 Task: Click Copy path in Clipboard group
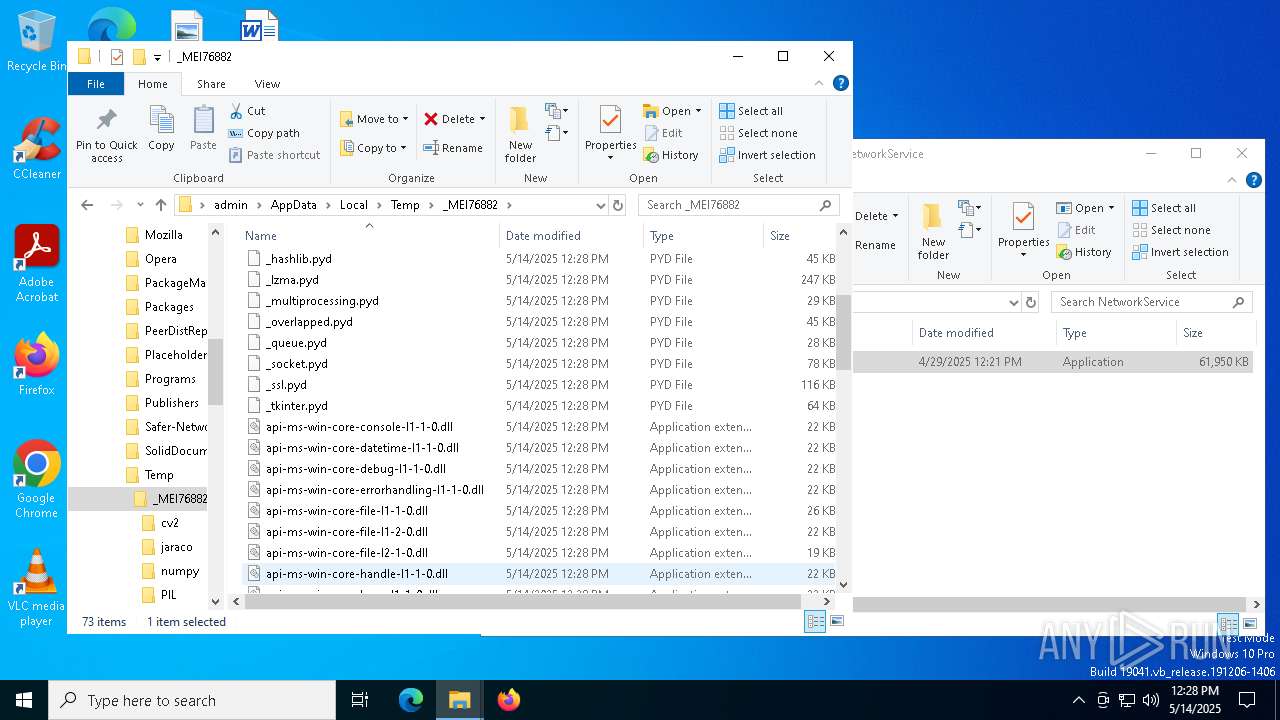point(264,133)
